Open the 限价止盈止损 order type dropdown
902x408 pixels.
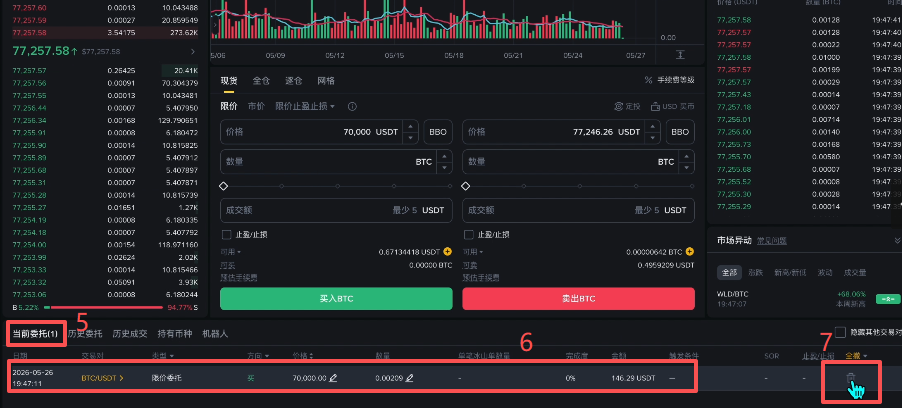point(305,106)
